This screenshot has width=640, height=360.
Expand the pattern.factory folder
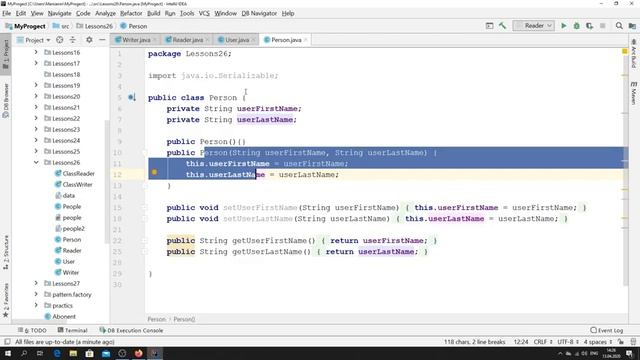coord(36,294)
